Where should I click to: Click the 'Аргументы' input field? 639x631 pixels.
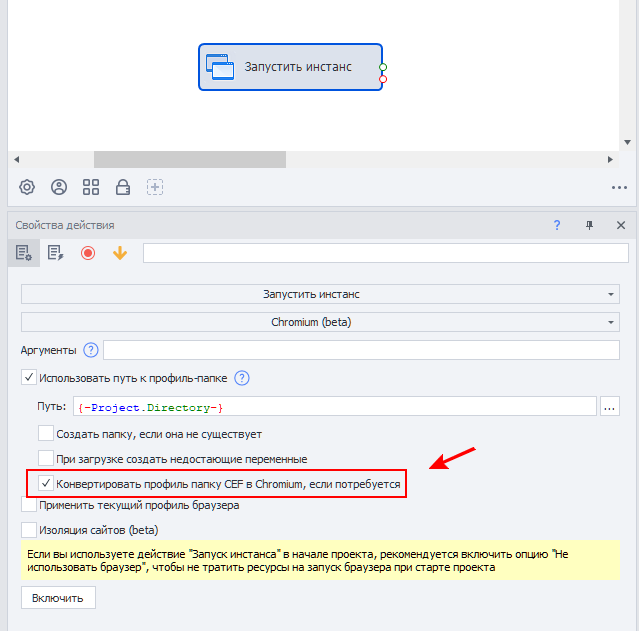click(x=361, y=350)
